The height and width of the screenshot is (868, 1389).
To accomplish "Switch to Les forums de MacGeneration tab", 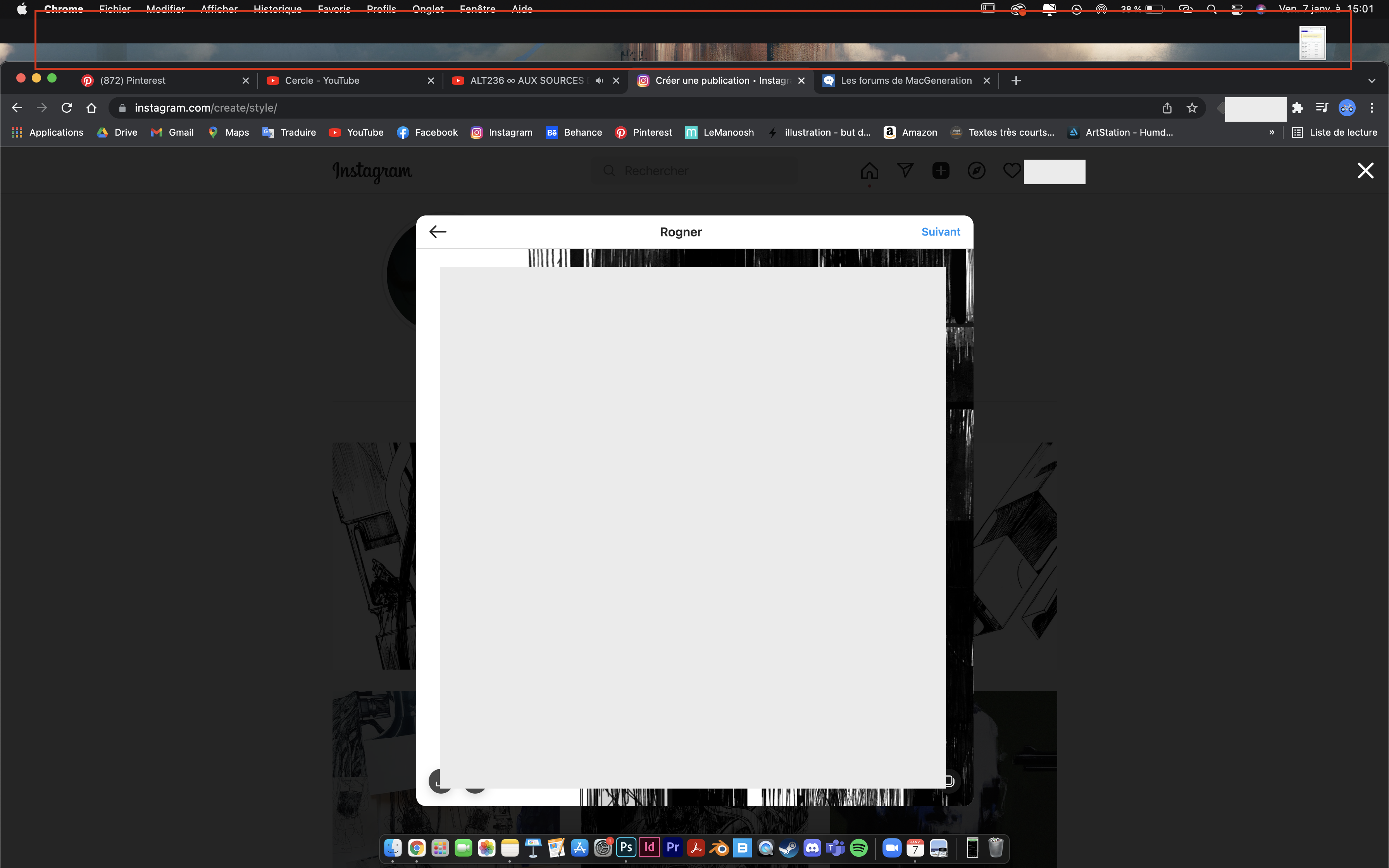I will coord(906,80).
